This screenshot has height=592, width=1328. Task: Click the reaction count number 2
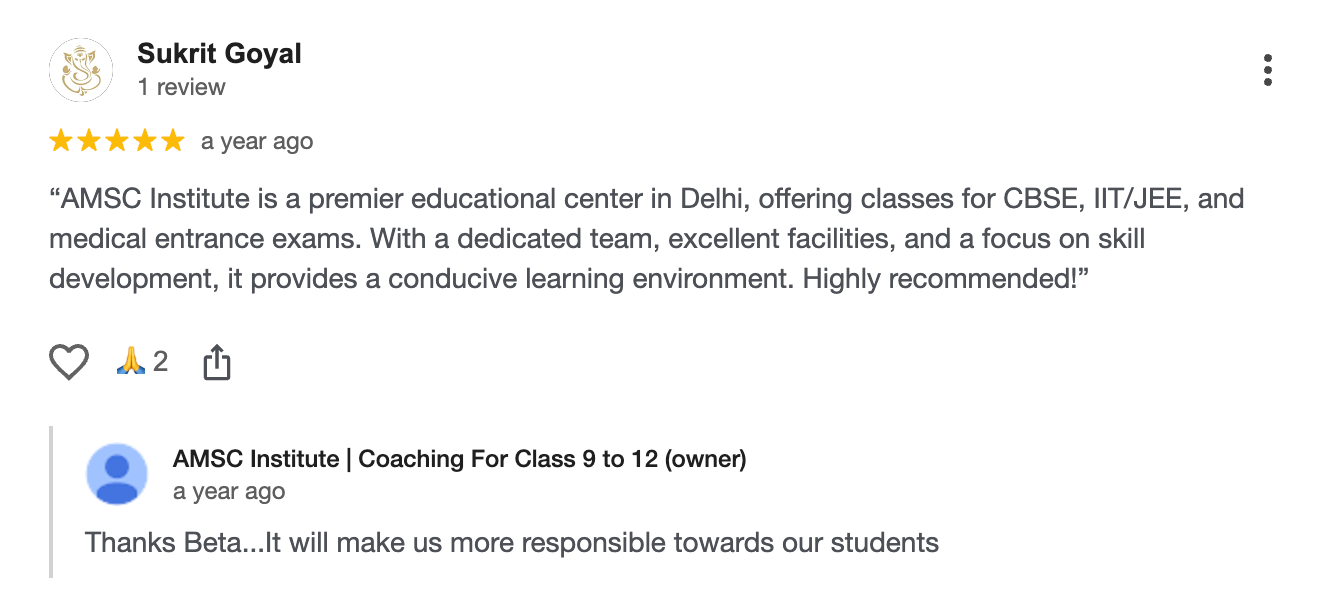161,362
